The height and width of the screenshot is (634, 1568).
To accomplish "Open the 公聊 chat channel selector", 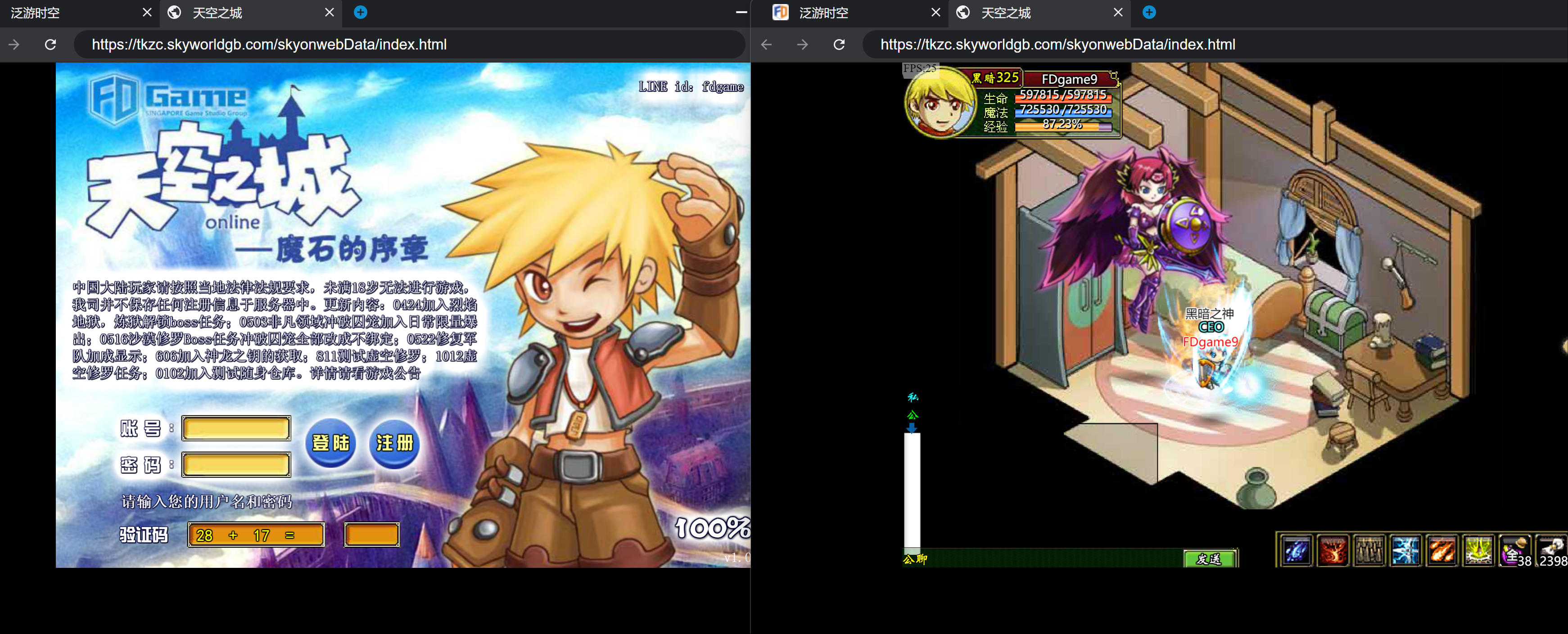I will [915, 558].
